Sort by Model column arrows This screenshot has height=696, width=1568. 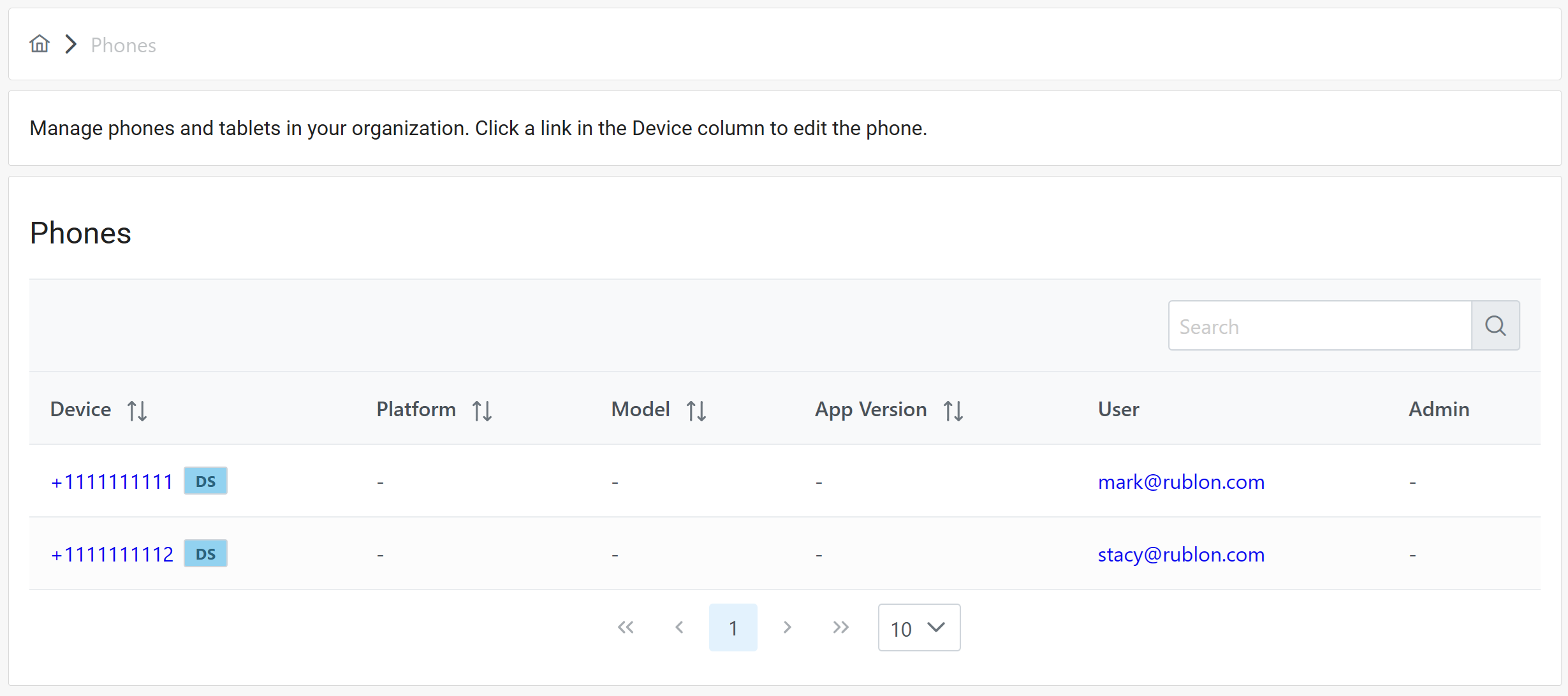click(x=696, y=410)
